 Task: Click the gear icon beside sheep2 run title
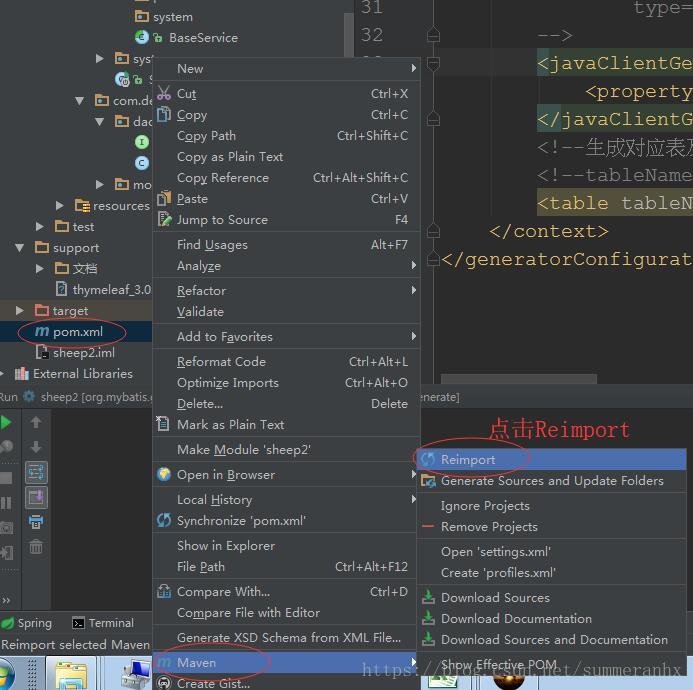tap(29, 396)
